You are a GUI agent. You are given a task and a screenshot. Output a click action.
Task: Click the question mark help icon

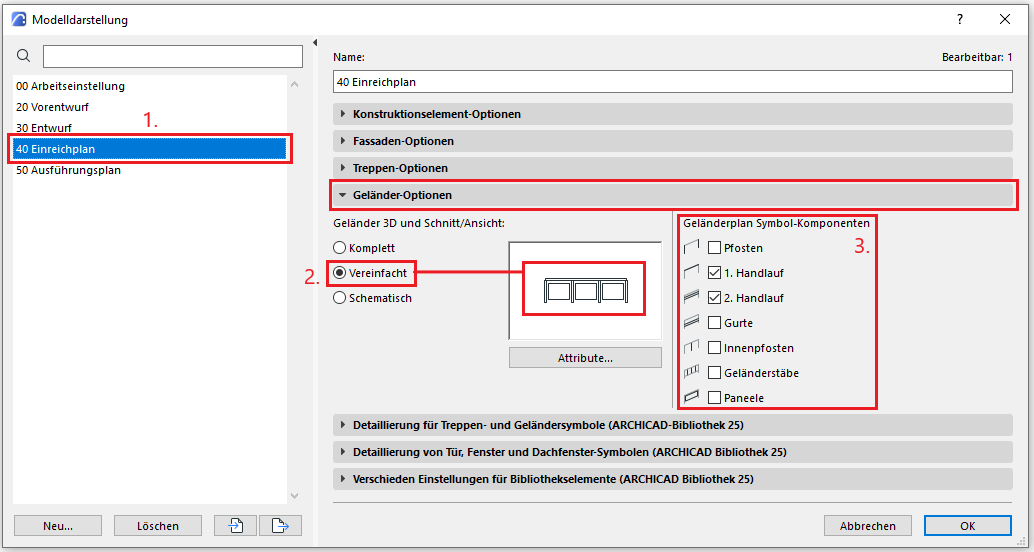point(960,19)
